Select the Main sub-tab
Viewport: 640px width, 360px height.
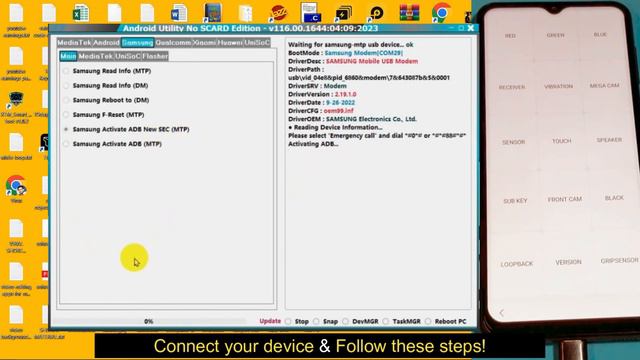coord(68,56)
